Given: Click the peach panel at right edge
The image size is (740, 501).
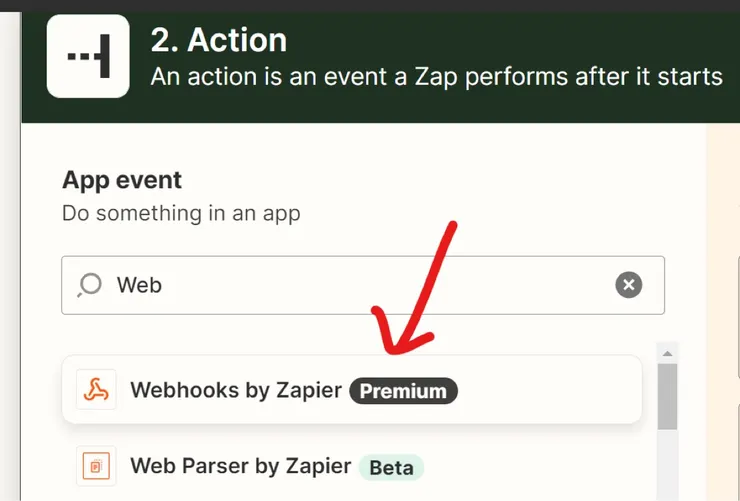Looking at the screenshot, I should pos(724,300).
